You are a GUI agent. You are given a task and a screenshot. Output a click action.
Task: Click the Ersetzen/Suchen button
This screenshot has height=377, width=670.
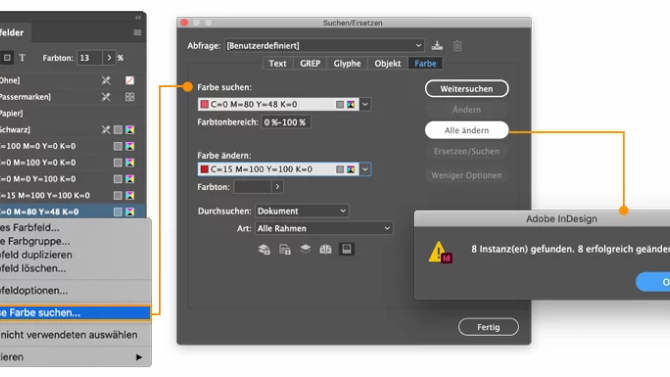click(x=467, y=151)
